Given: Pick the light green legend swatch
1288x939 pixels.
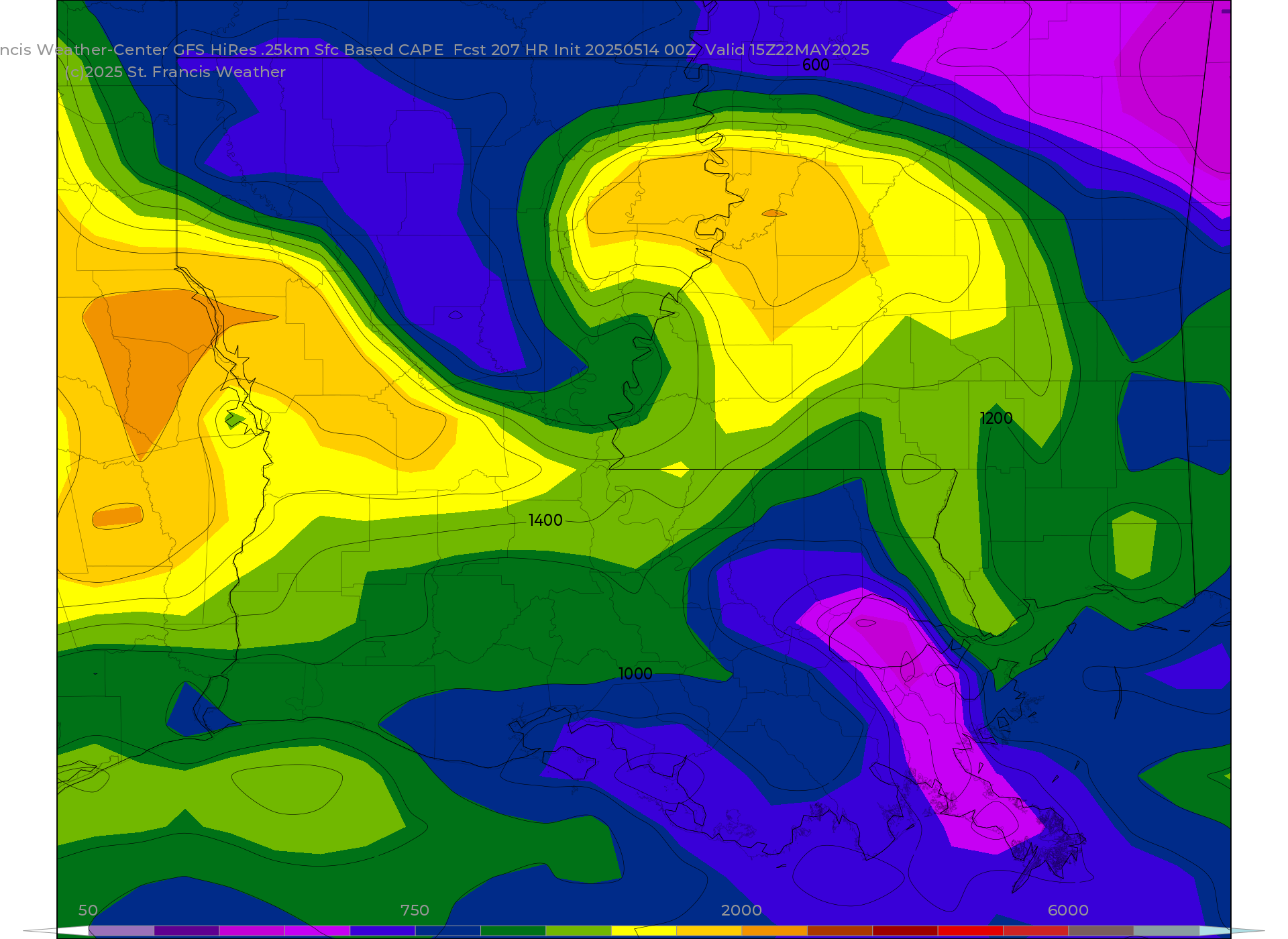Looking at the screenshot, I should (x=578, y=930).
